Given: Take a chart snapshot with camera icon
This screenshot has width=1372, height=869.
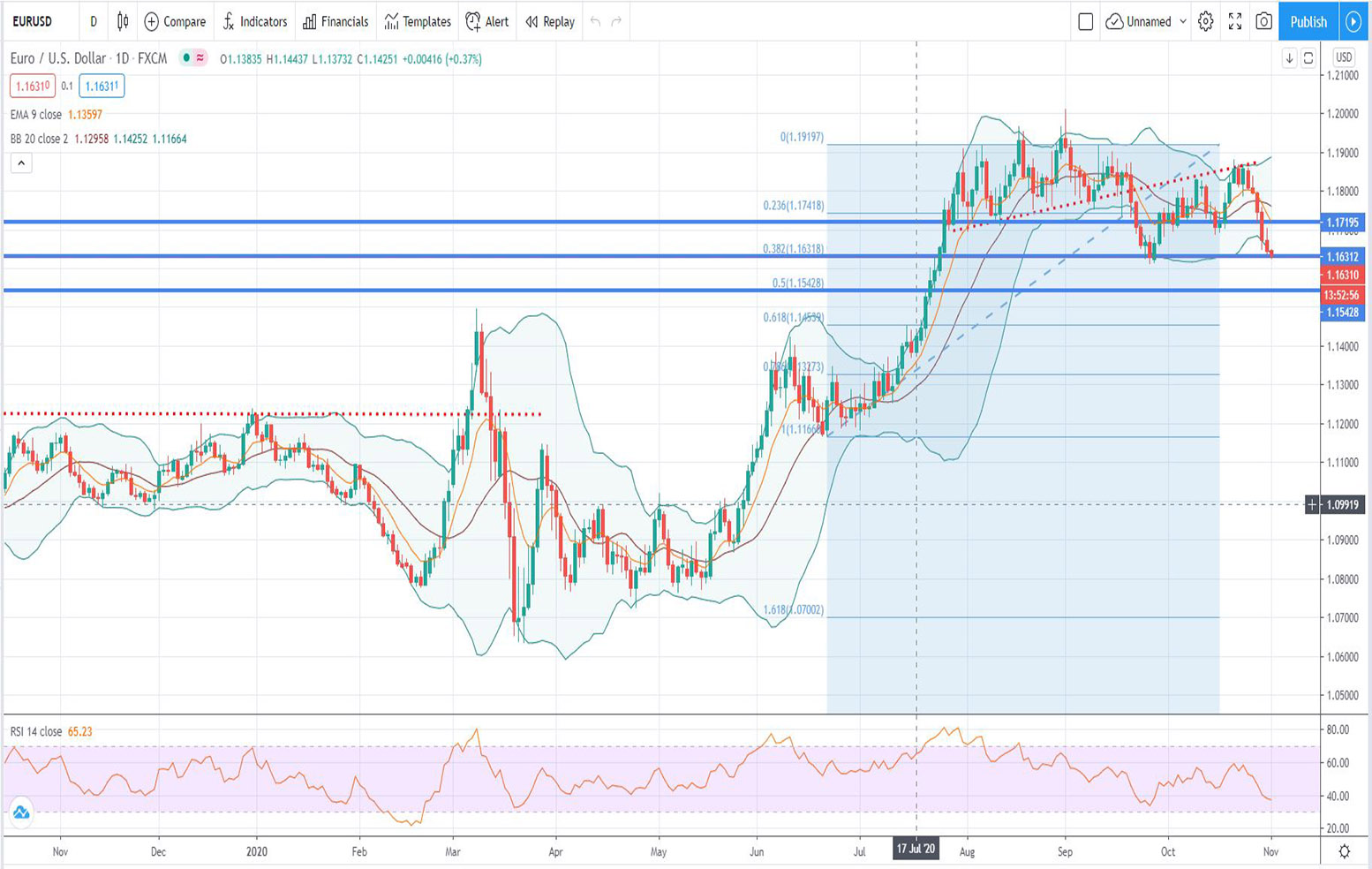Looking at the screenshot, I should (1264, 21).
